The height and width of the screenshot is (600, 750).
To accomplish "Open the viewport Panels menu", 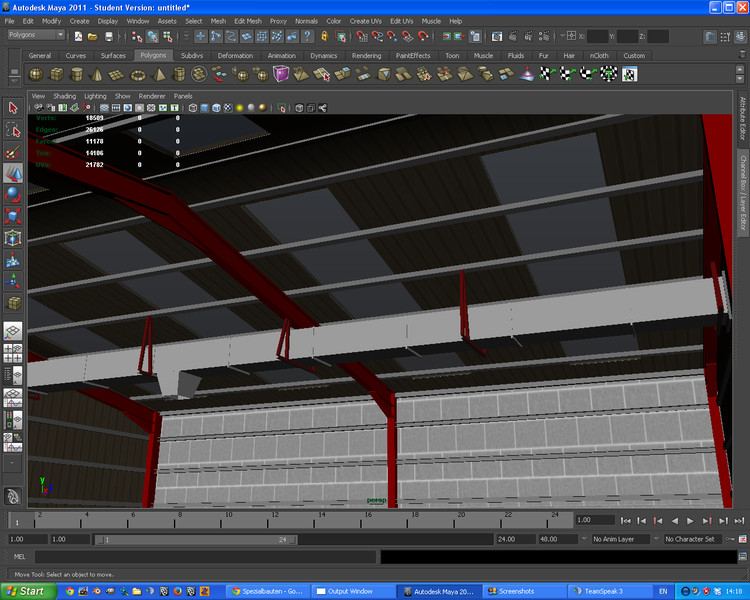I will coord(183,96).
